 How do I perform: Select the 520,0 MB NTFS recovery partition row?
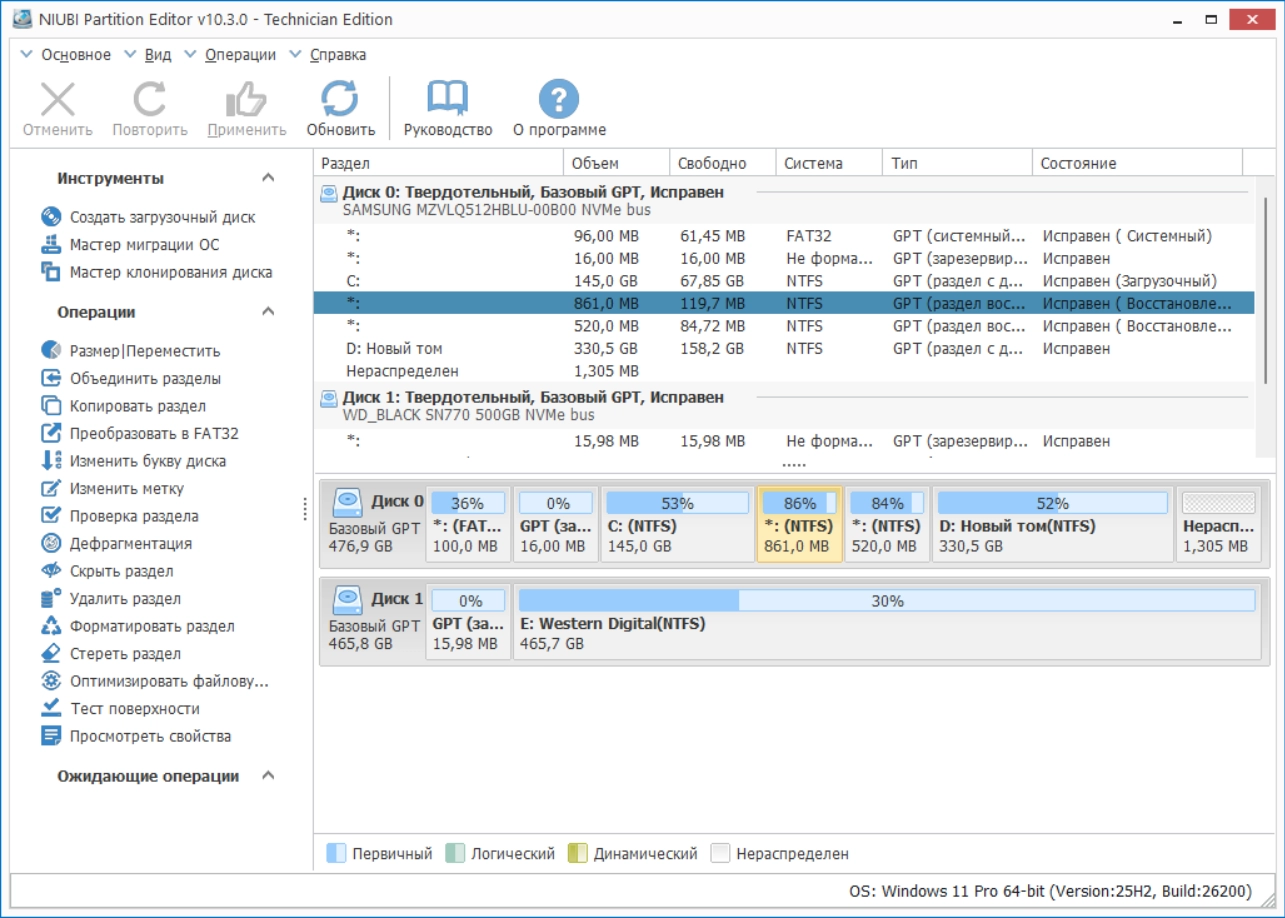(784, 326)
